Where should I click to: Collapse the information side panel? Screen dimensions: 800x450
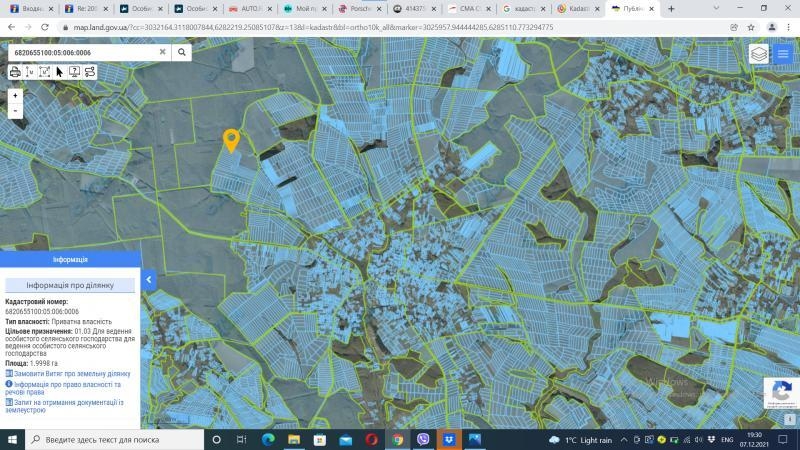148,280
